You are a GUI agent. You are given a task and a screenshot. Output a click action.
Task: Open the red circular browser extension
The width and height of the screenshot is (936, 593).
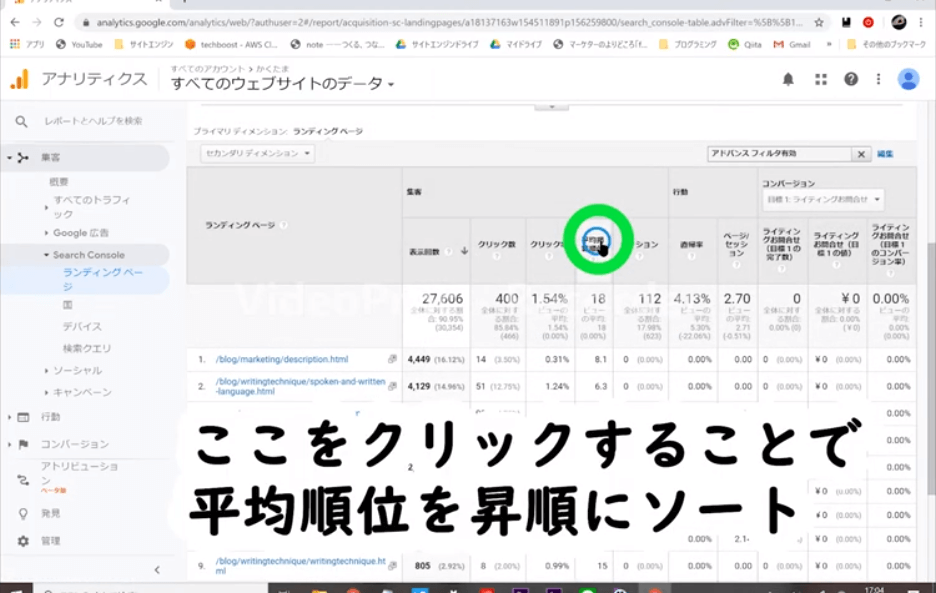pyautogui.click(x=868, y=23)
